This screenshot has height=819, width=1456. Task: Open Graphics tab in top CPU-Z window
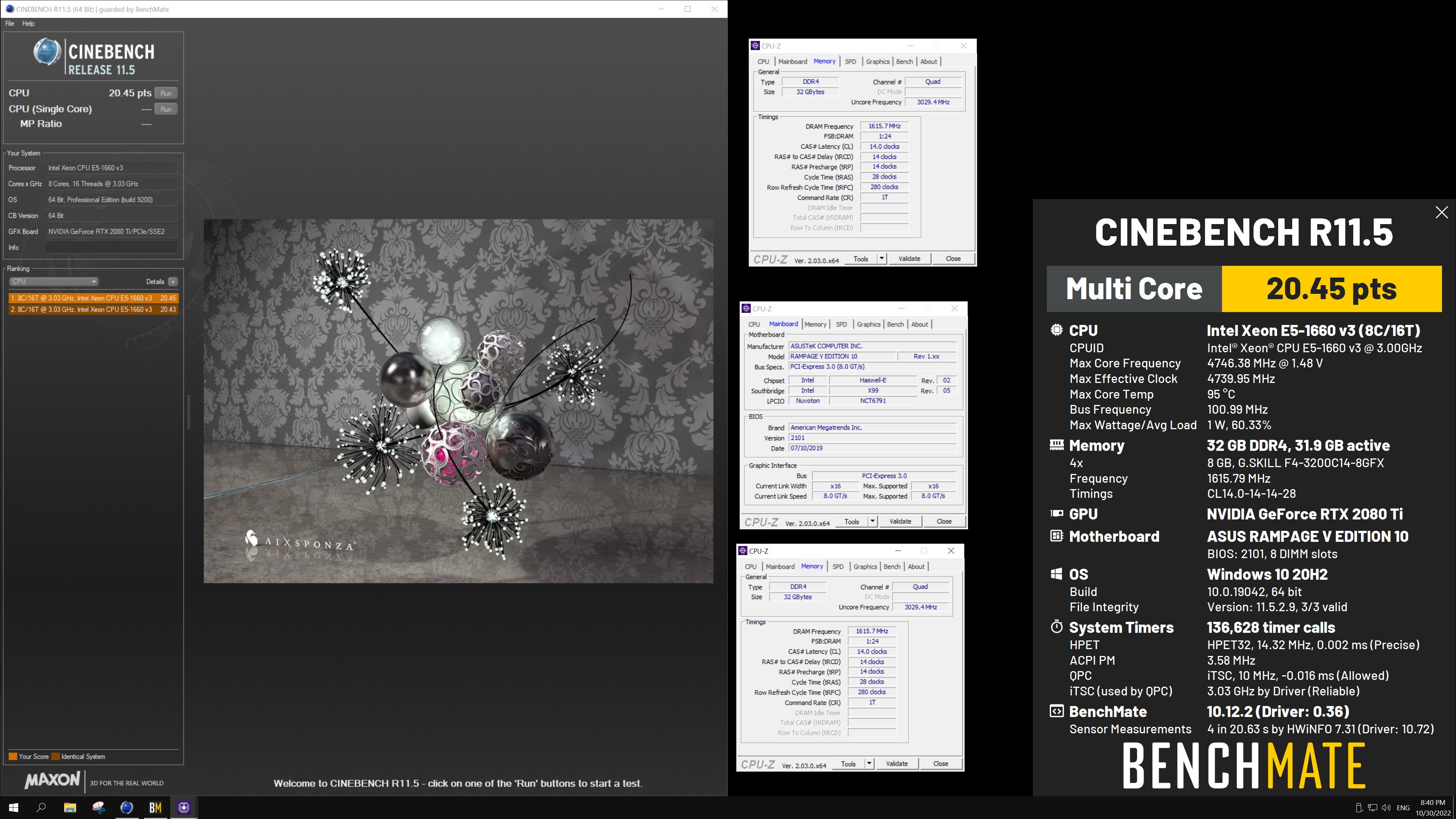click(x=878, y=61)
